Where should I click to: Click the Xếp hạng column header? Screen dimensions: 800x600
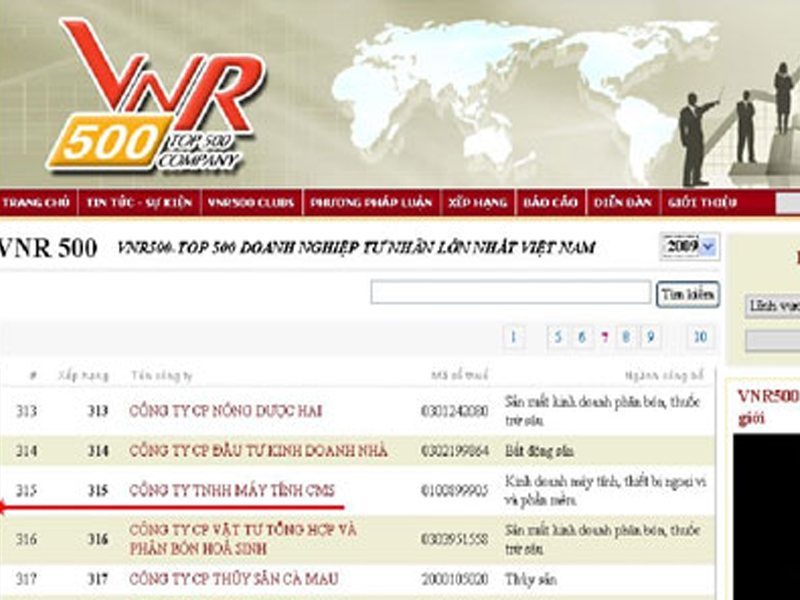click(x=83, y=376)
